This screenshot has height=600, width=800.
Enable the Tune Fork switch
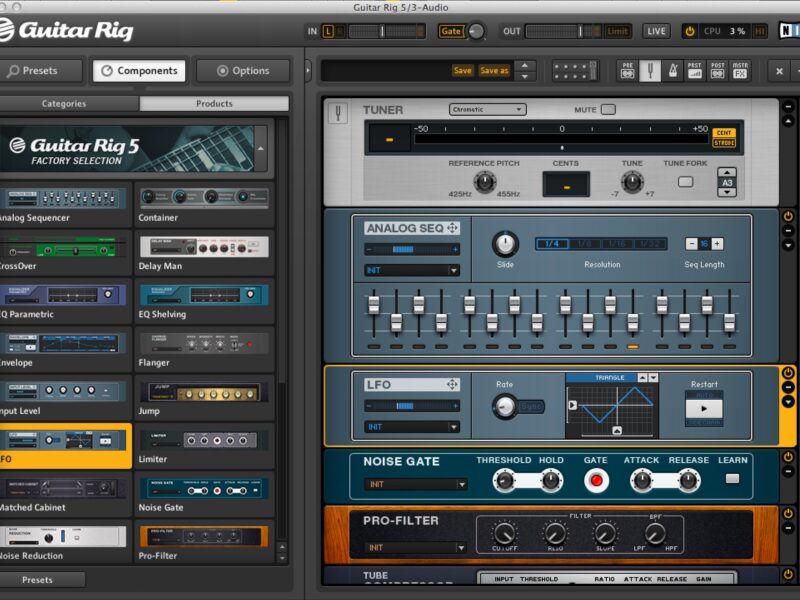coord(685,182)
